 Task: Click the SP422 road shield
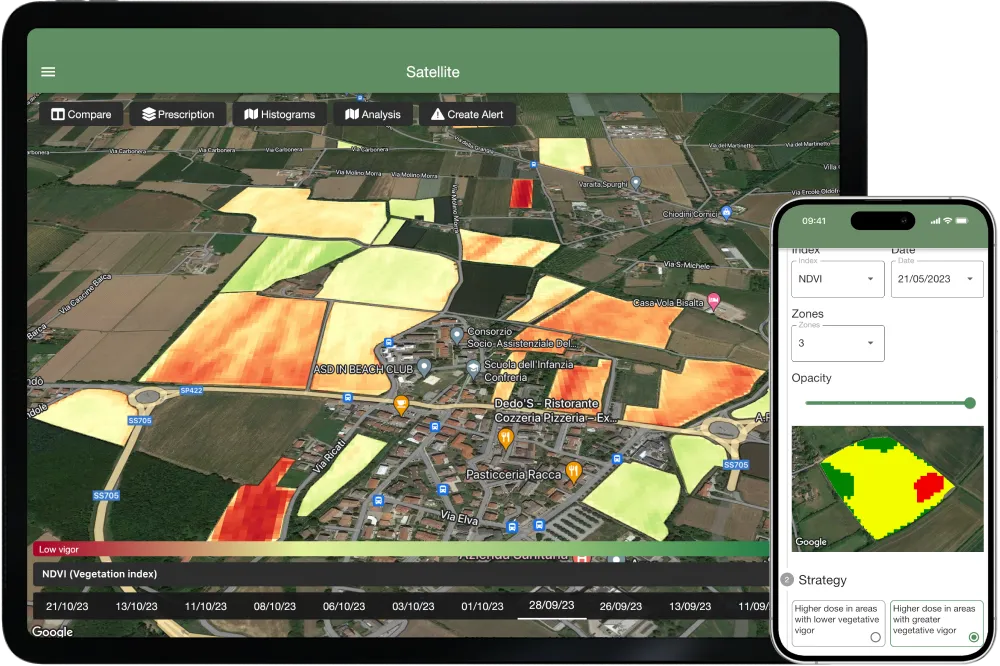[x=191, y=390]
